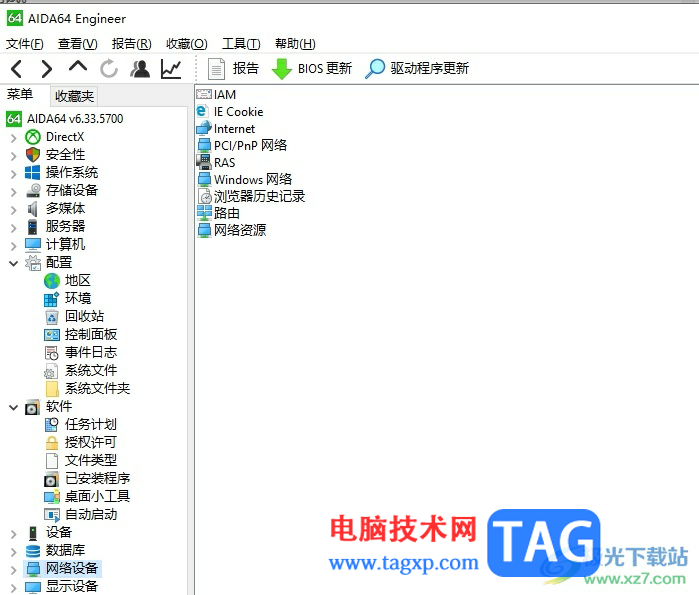Open the line graph toolbar icon

[171, 69]
